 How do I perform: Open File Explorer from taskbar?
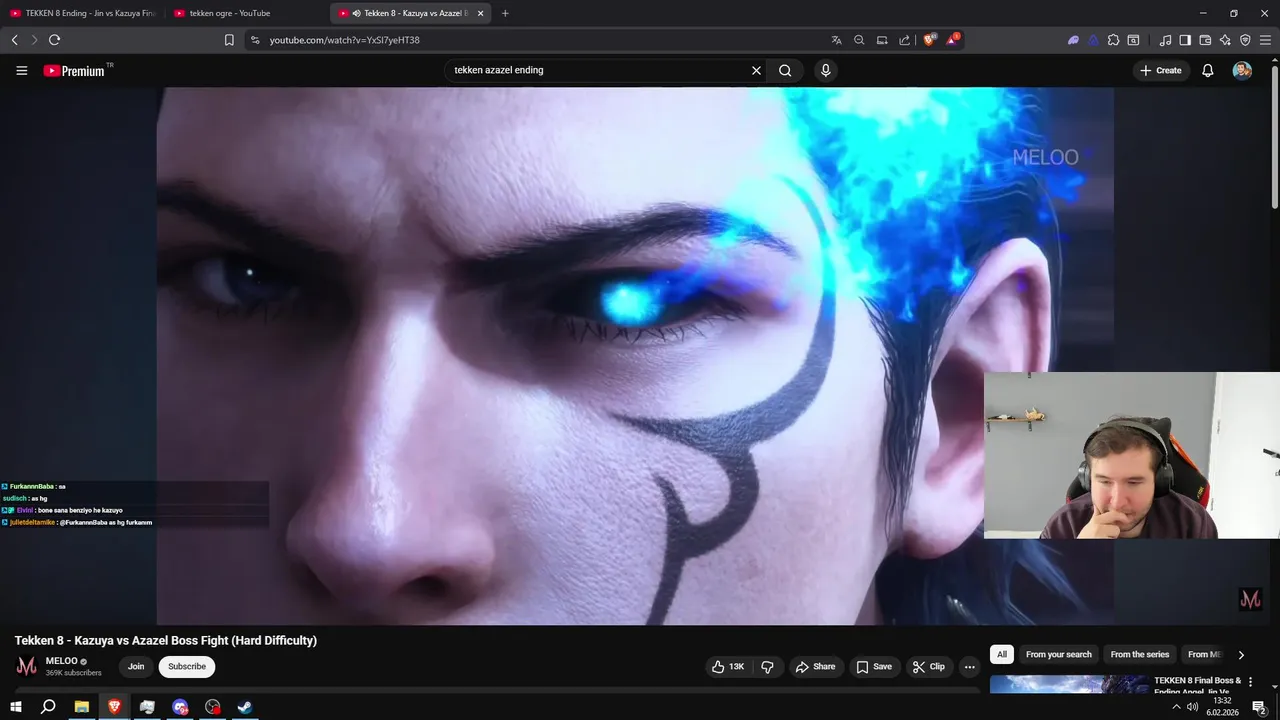81,707
